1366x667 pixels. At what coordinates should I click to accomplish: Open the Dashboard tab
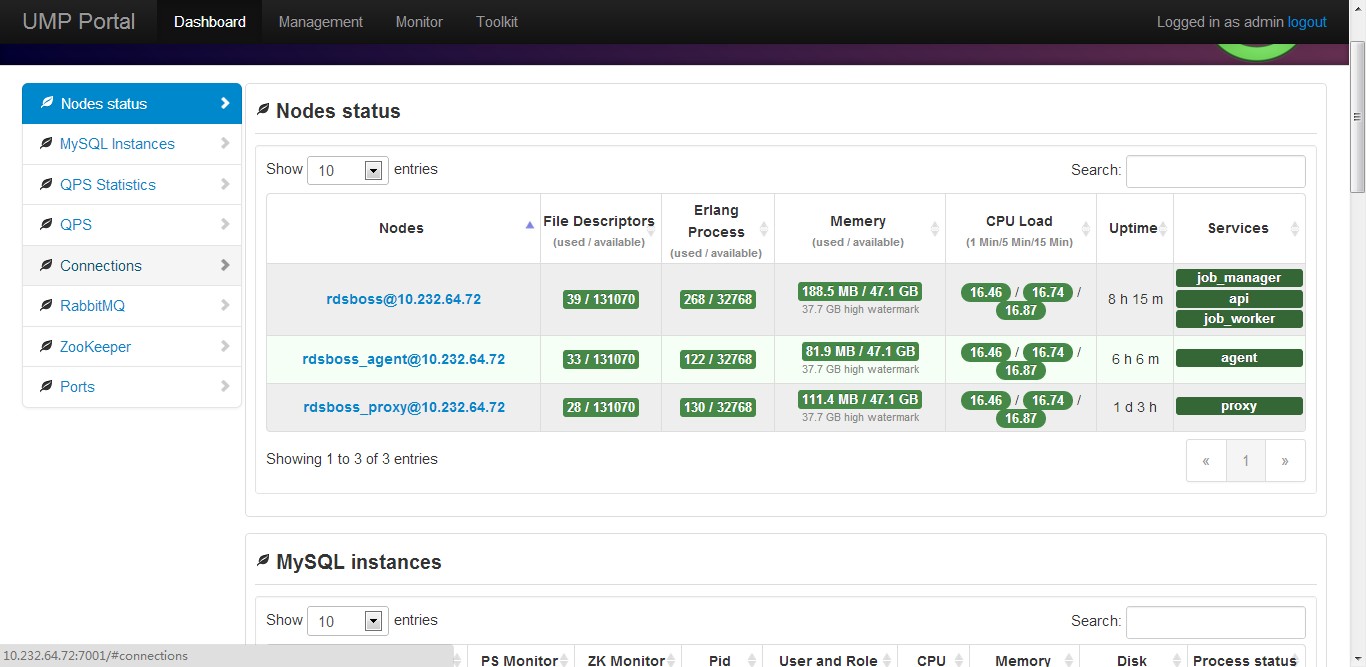210,22
